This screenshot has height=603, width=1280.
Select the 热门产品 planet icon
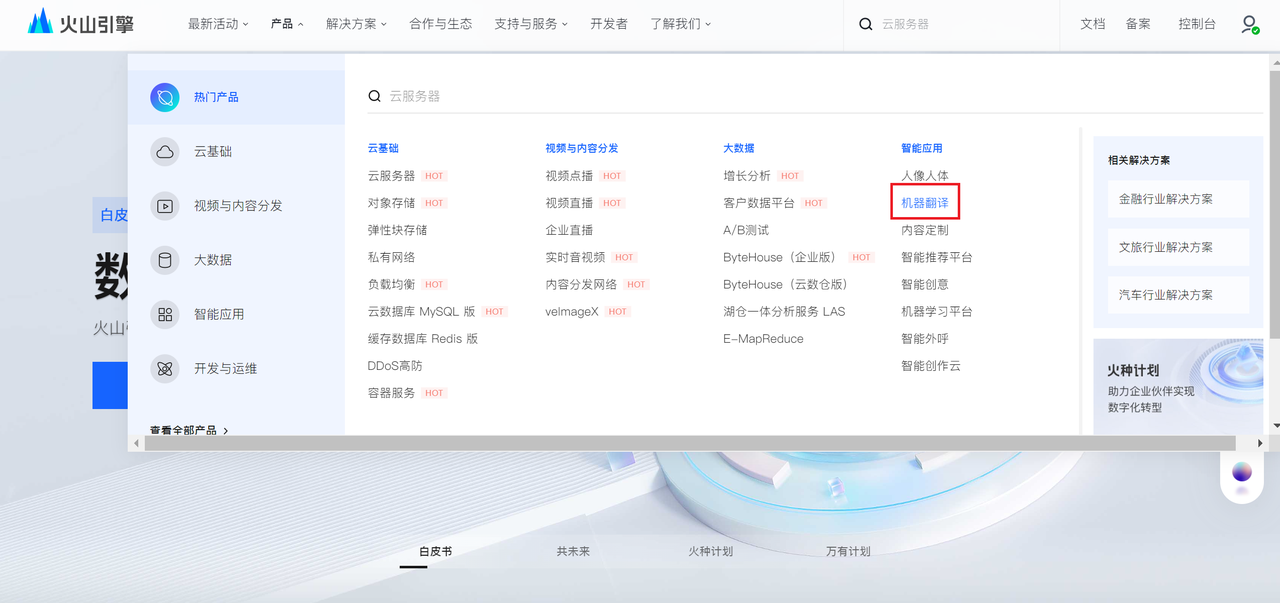[165, 97]
